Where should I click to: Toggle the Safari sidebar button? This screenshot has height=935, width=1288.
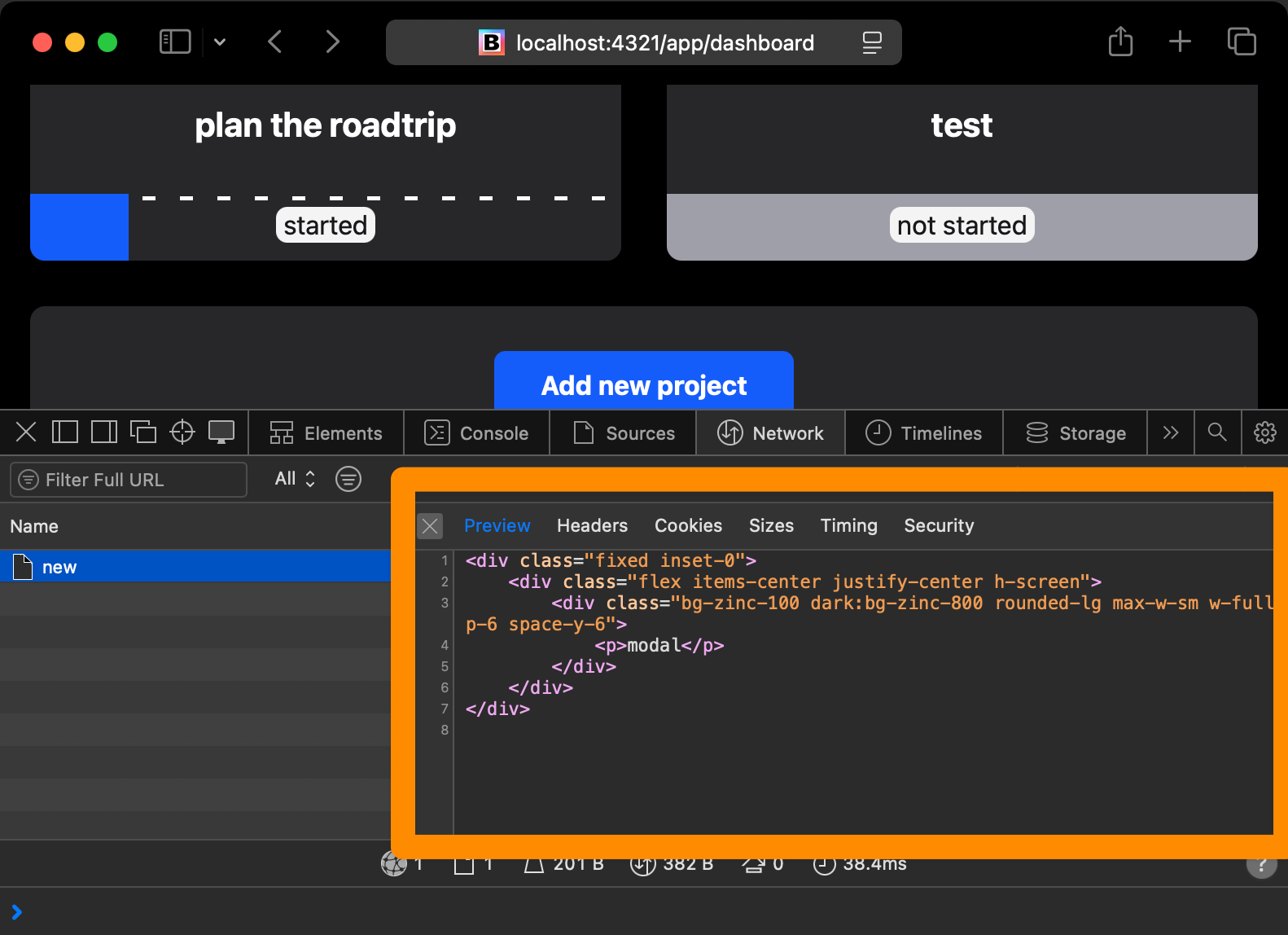click(x=175, y=42)
